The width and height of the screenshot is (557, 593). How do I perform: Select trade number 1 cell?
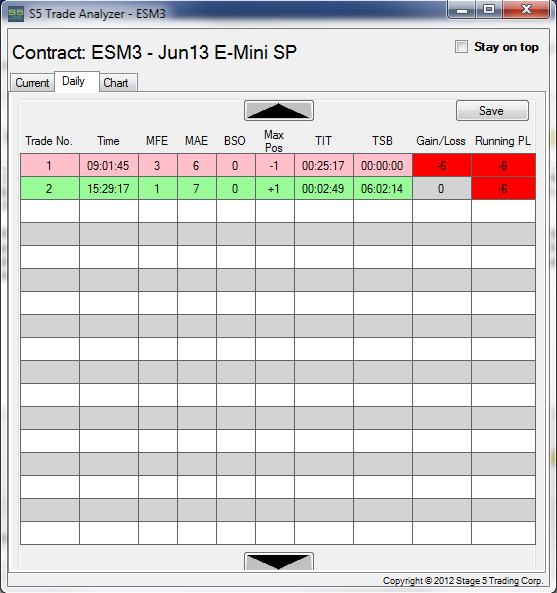pos(50,165)
